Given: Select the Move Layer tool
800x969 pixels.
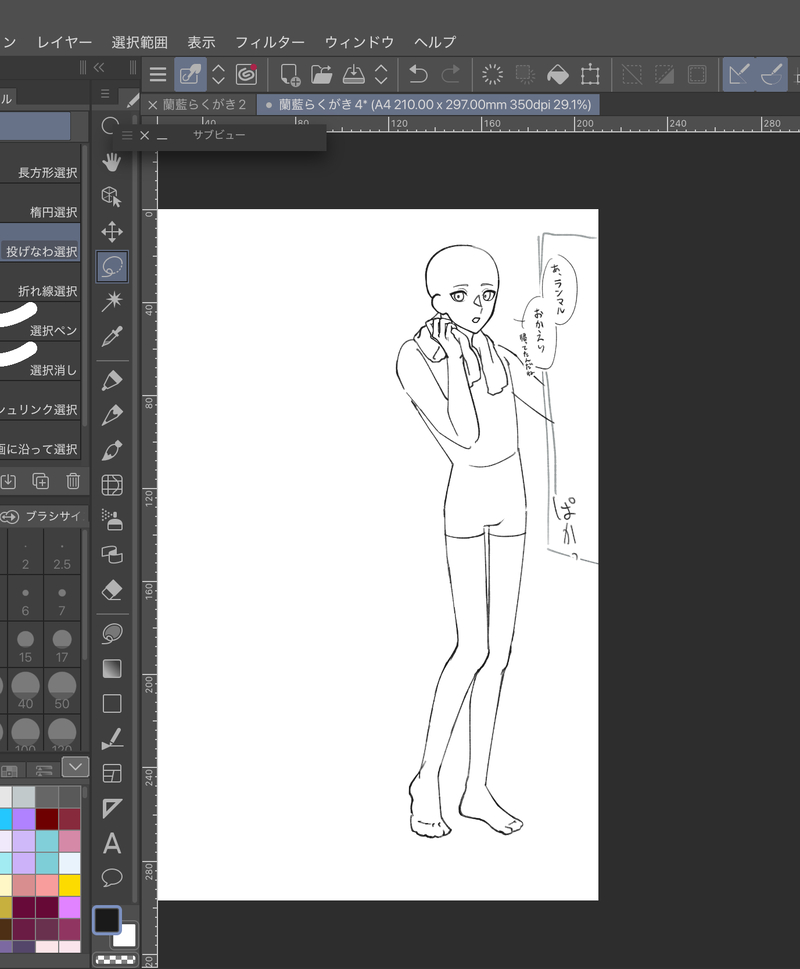Looking at the screenshot, I should [112, 232].
